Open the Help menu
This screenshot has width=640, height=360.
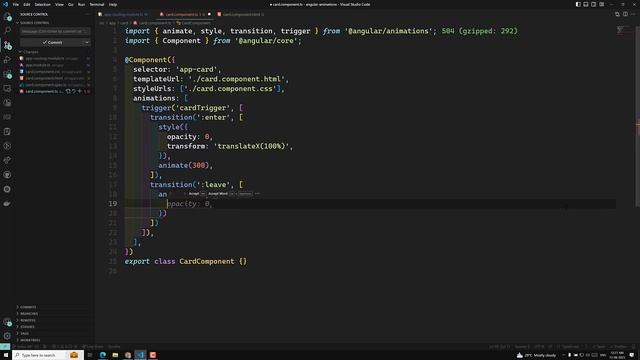tap(113, 4)
